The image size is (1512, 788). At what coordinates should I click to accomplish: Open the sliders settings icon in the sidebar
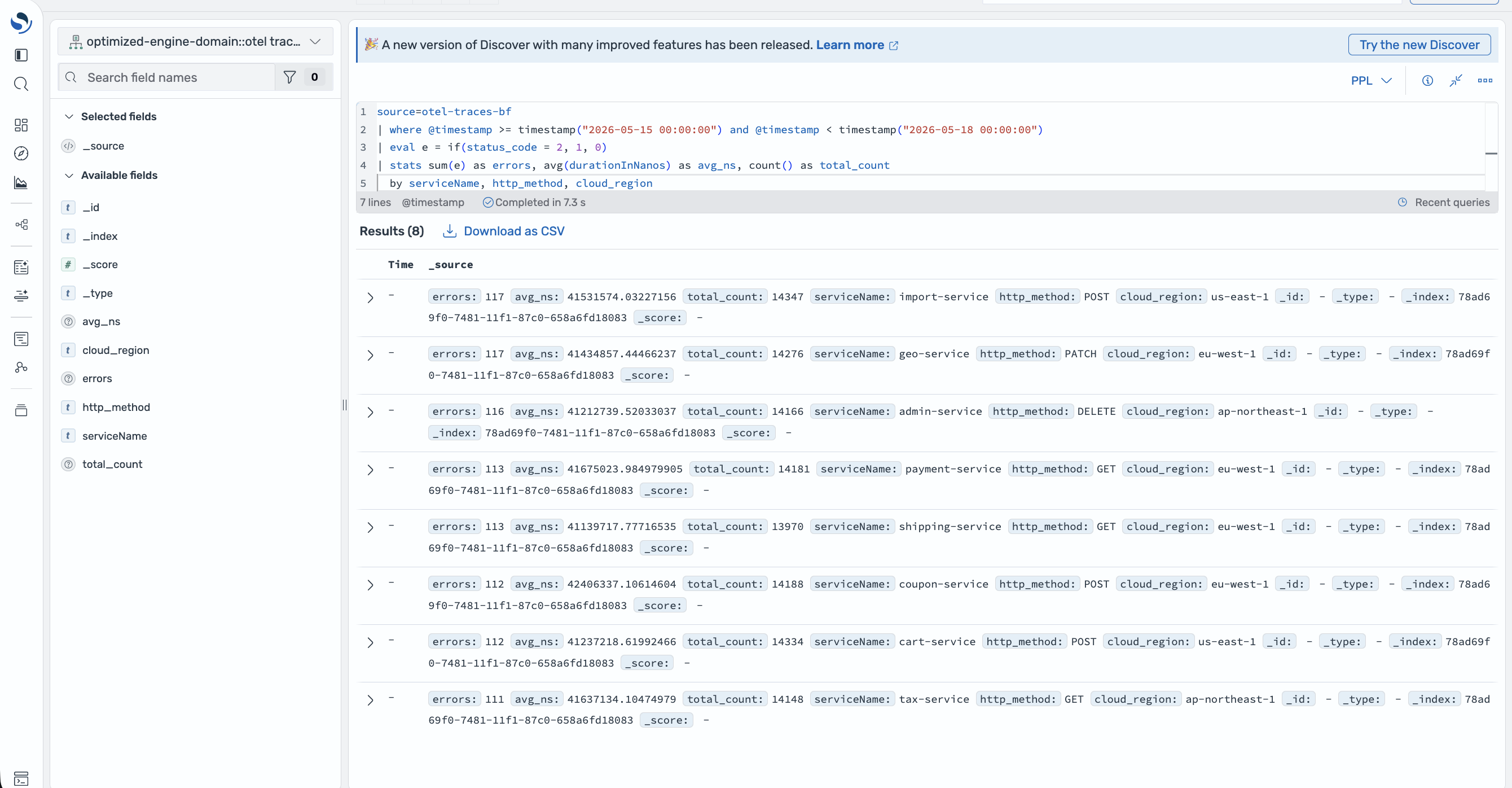click(21, 295)
